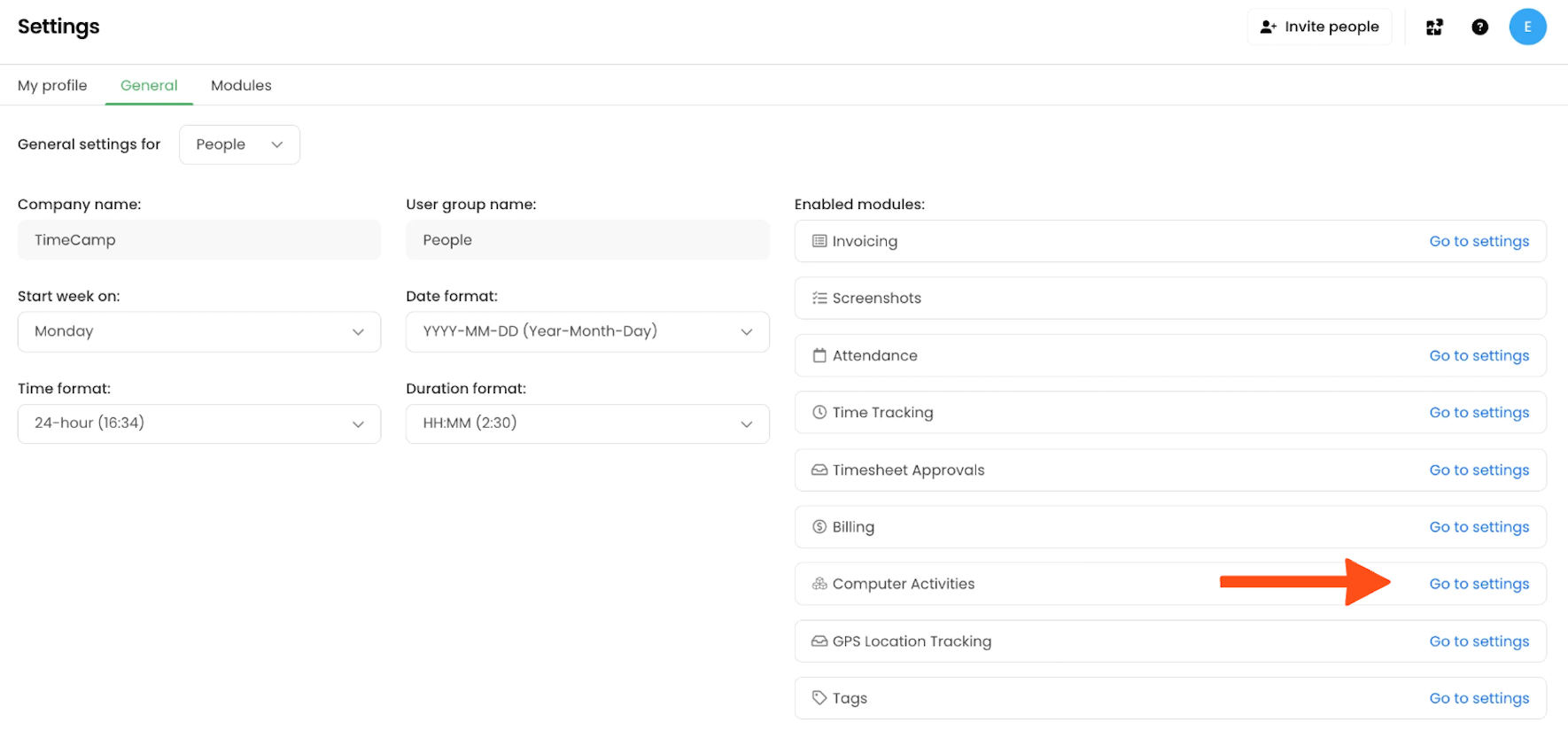Open the Start week on dropdown

click(x=199, y=331)
